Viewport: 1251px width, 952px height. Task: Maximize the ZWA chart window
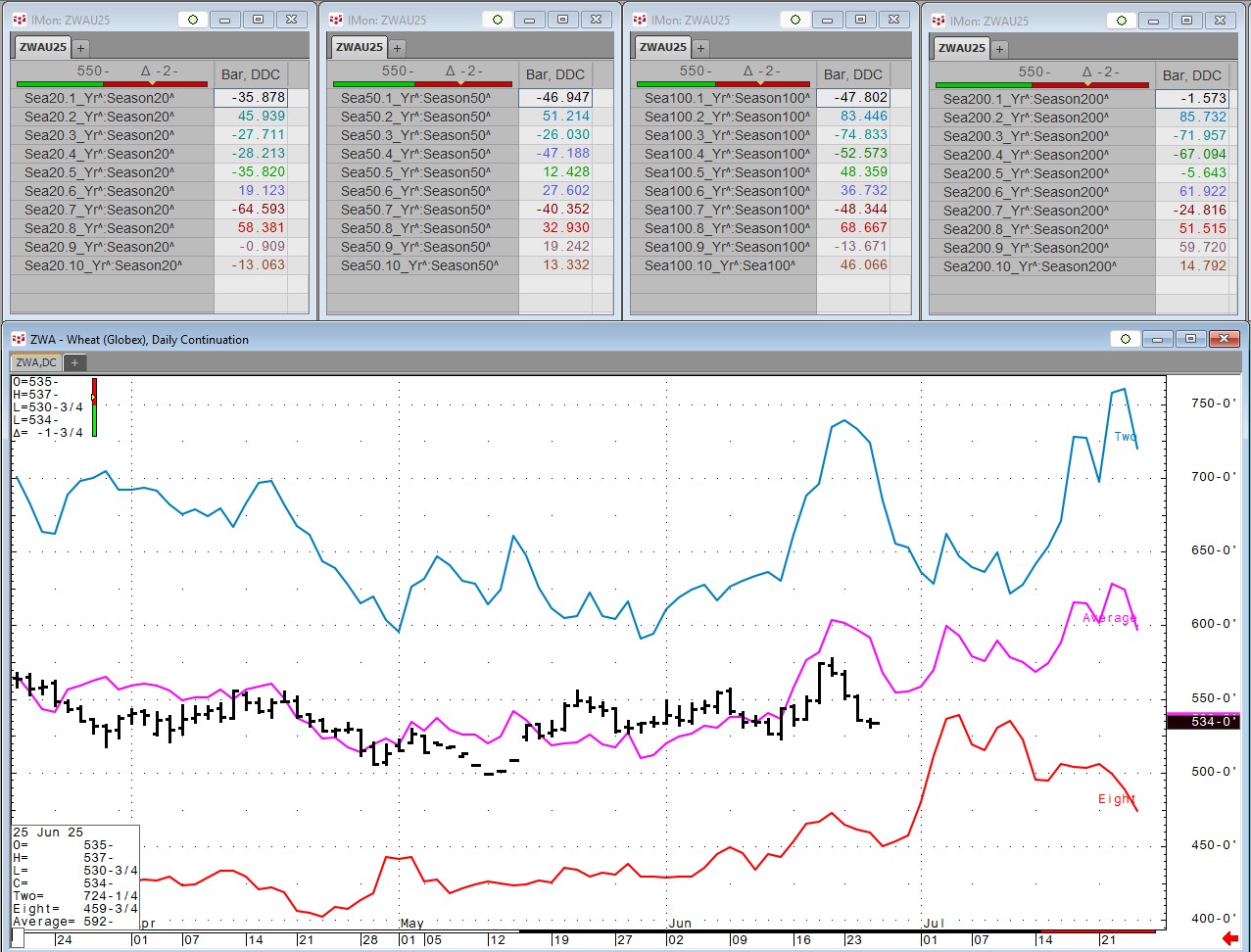1190,339
